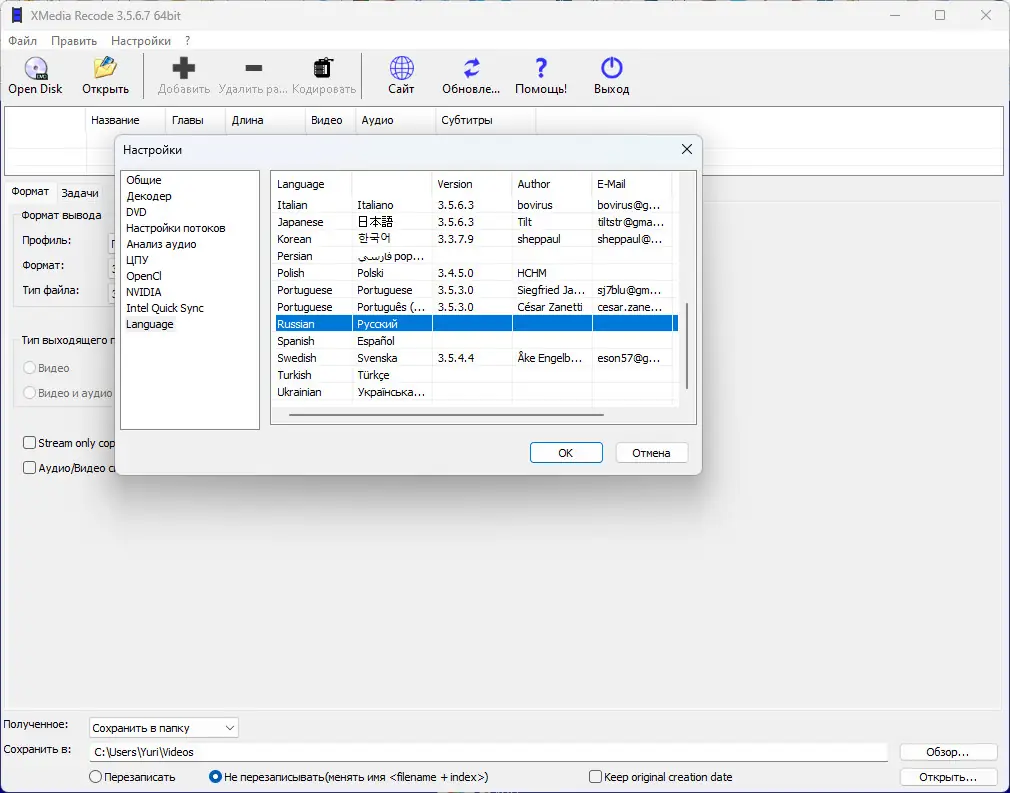
Task: Click the Открыть... button at bottom right
Action: tap(948, 777)
